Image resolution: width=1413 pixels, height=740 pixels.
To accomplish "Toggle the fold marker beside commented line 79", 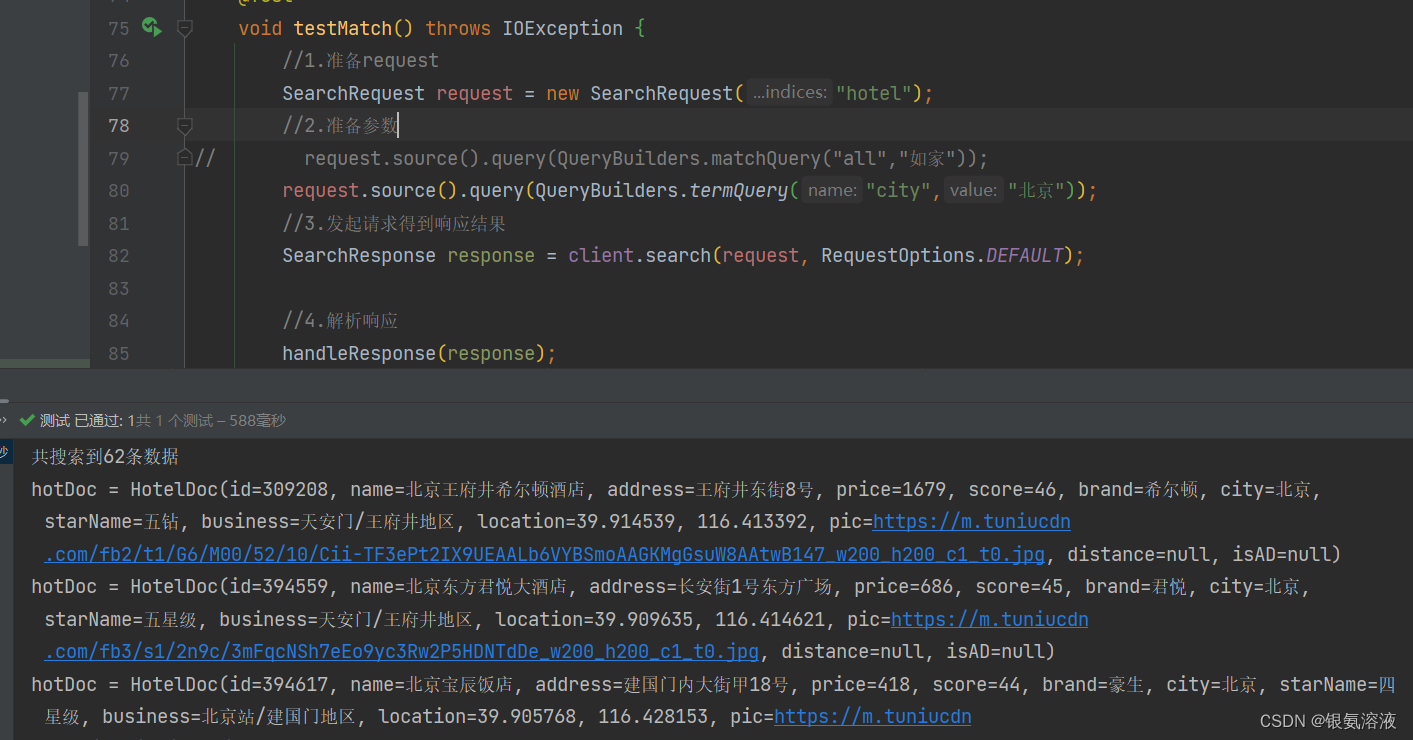I will [x=184, y=158].
